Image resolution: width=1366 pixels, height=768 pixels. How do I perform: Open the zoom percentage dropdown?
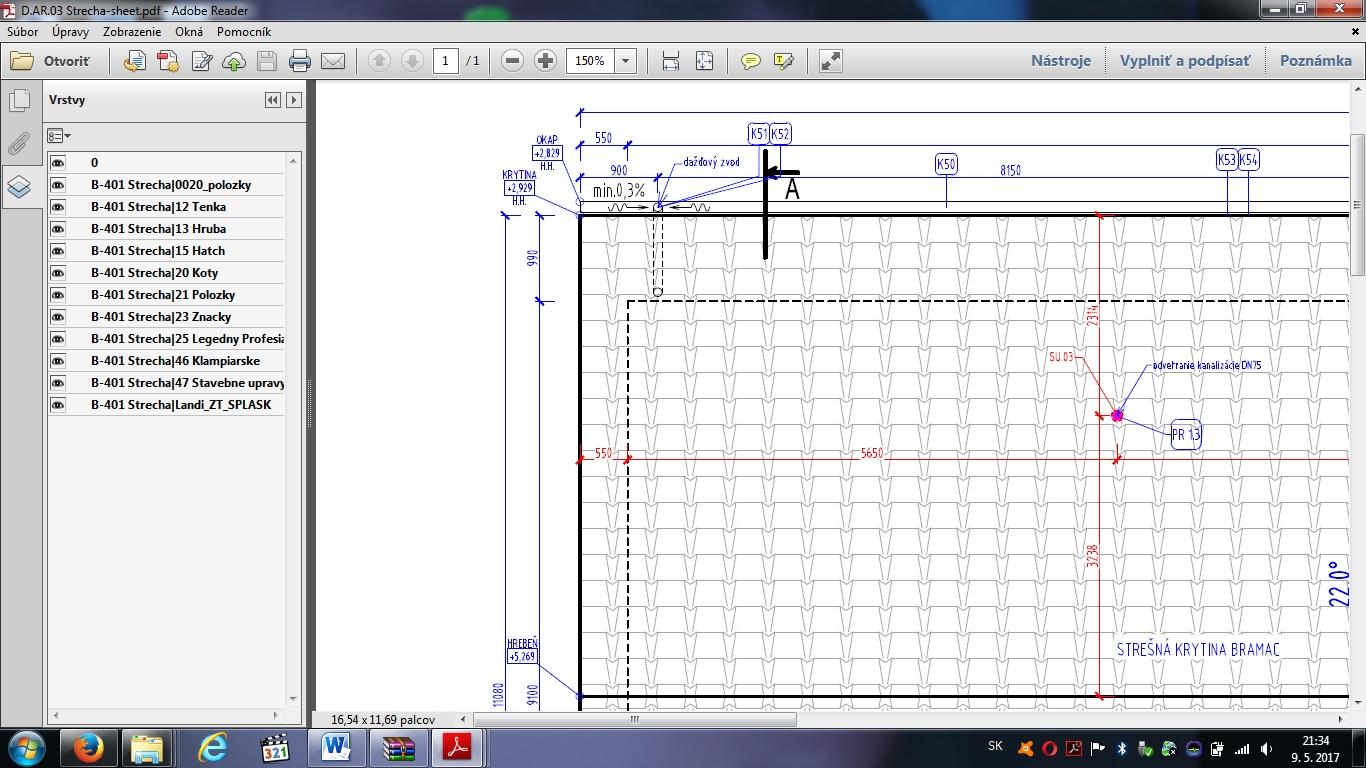point(625,61)
